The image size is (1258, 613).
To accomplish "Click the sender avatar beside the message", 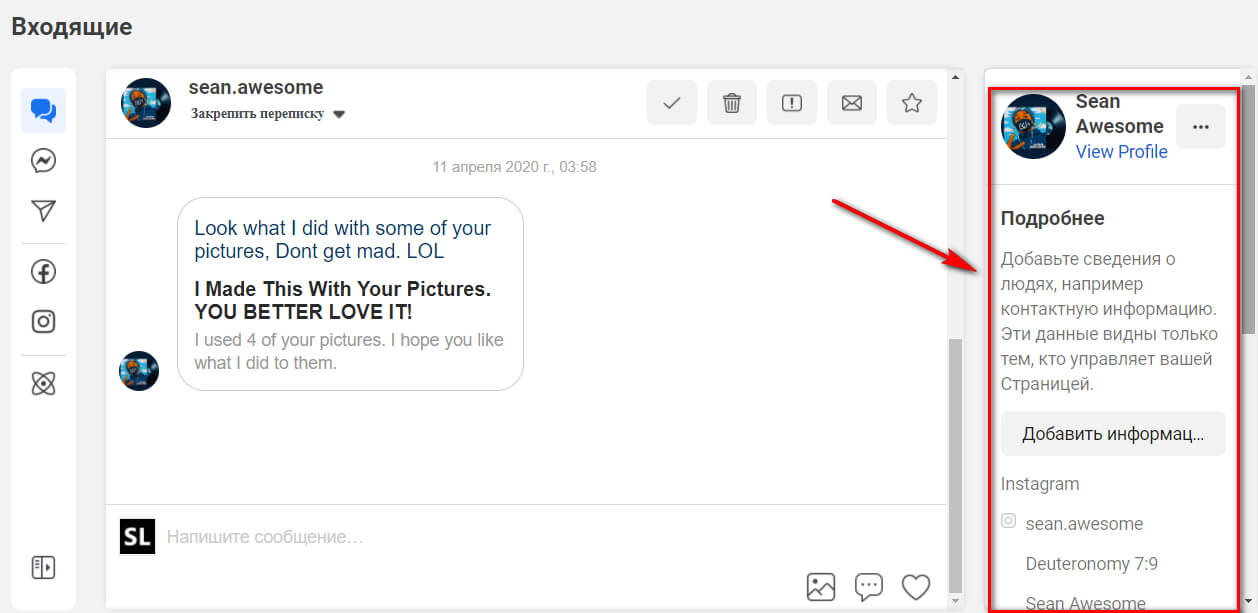I will point(139,370).
